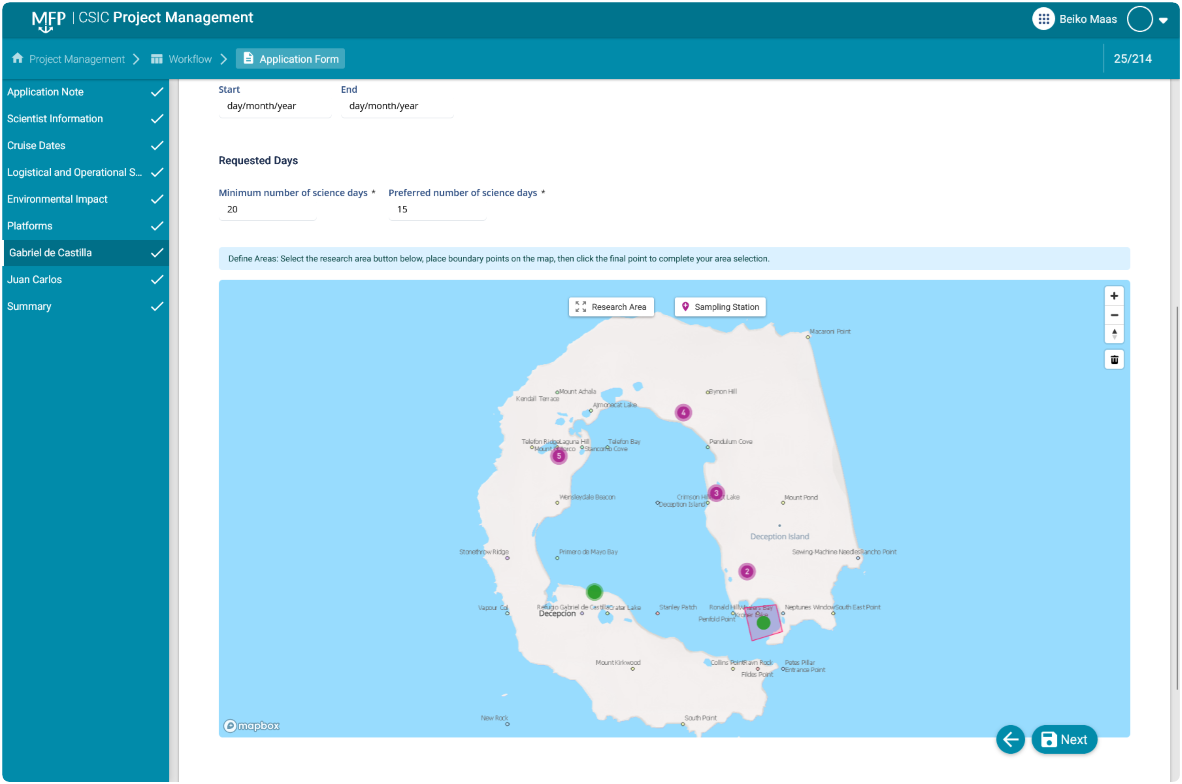Select the Sampling Station marker tool
This screenshot has height=784, width=1182.
point(720,307)
